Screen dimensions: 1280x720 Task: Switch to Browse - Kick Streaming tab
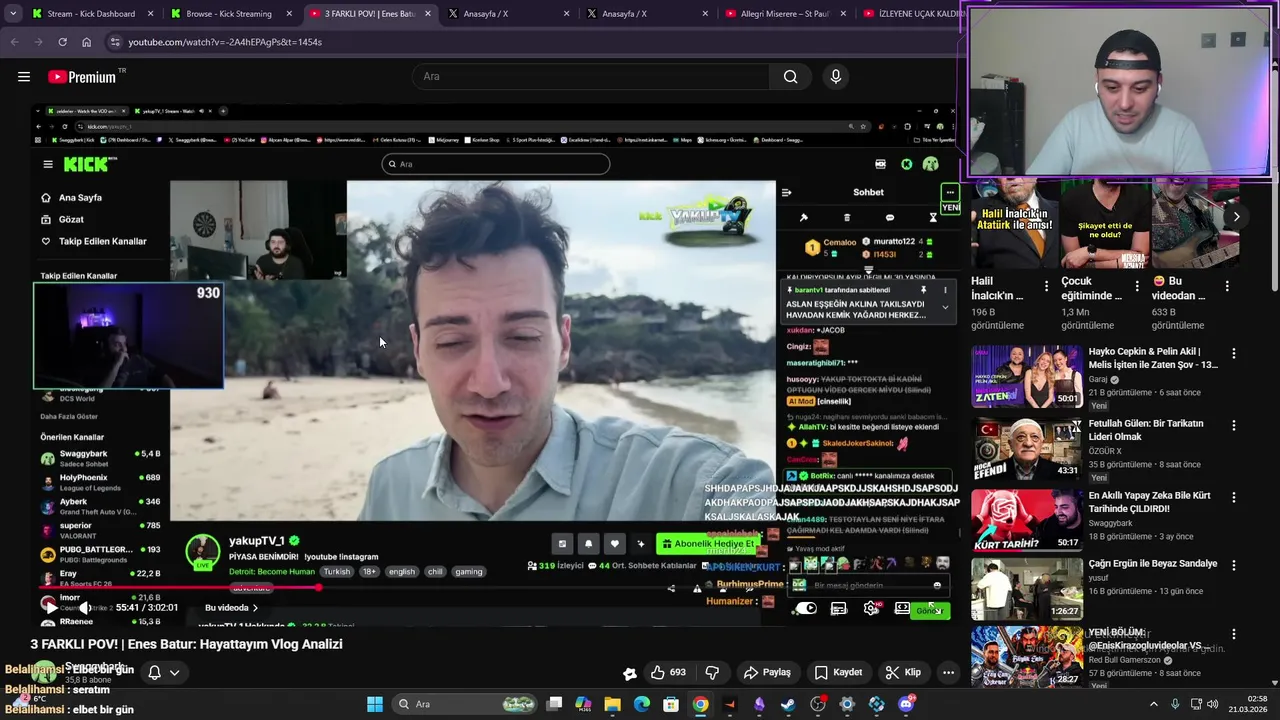(228, 14)
